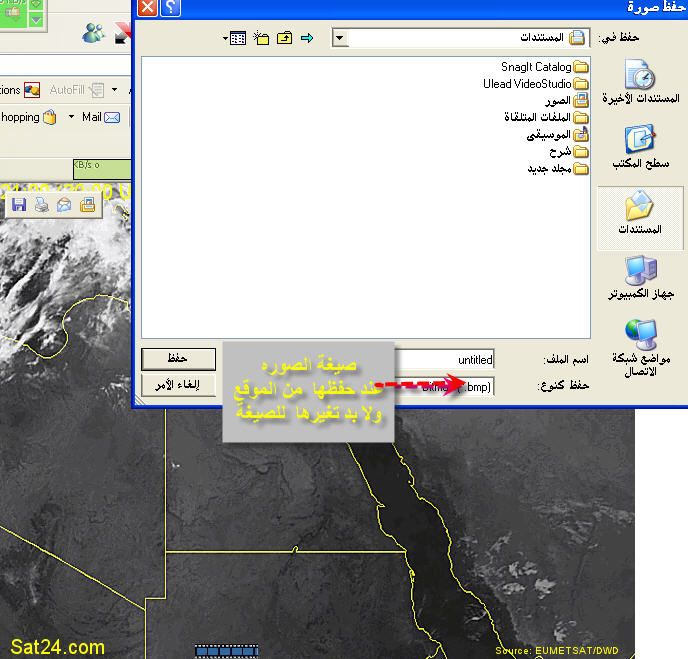Click the colorful options icon beside AutoFill

[x=32, y=90]
